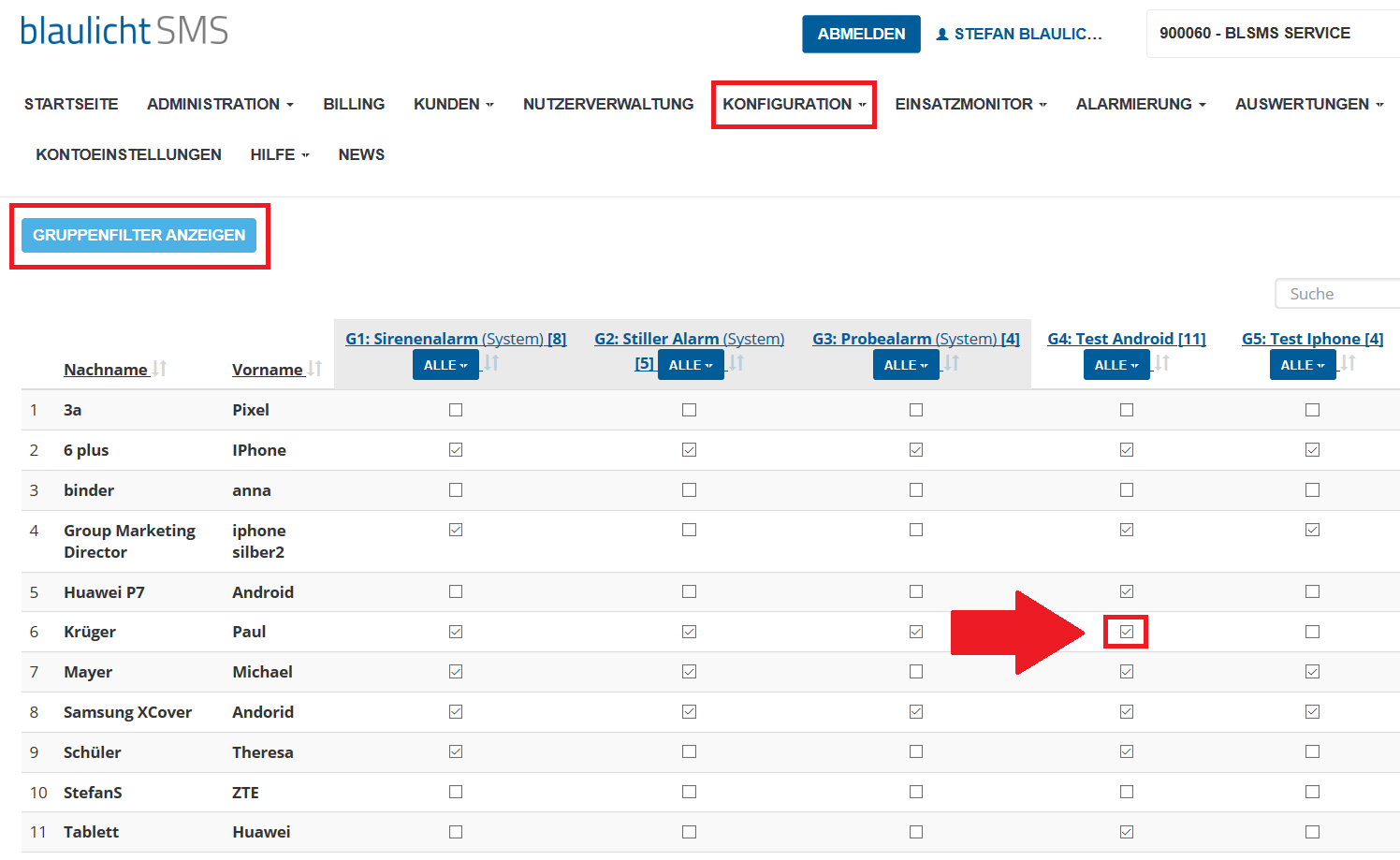Open the Auswertungen menu
Image resolution: width=1400 pixels, height=860 pixels.
1309,104
